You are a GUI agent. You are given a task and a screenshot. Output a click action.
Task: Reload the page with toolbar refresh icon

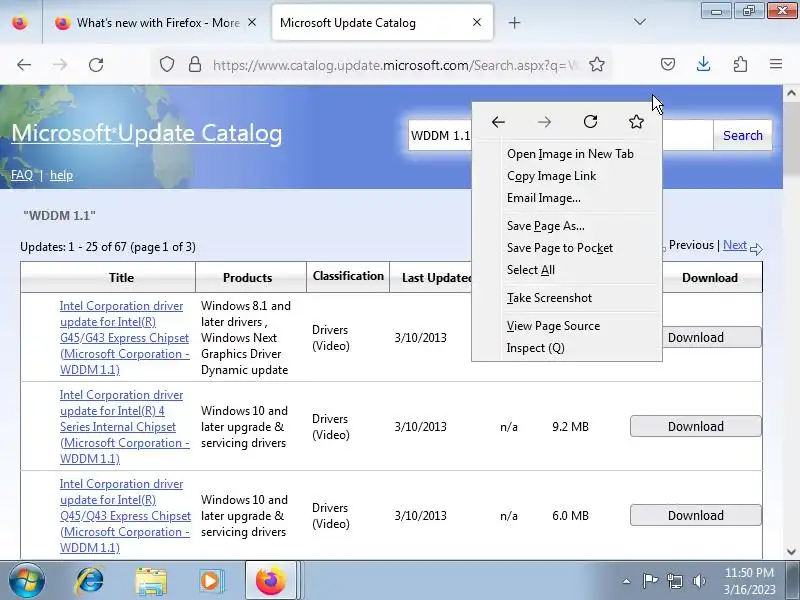pyautogui.click(x=96, y=64)
